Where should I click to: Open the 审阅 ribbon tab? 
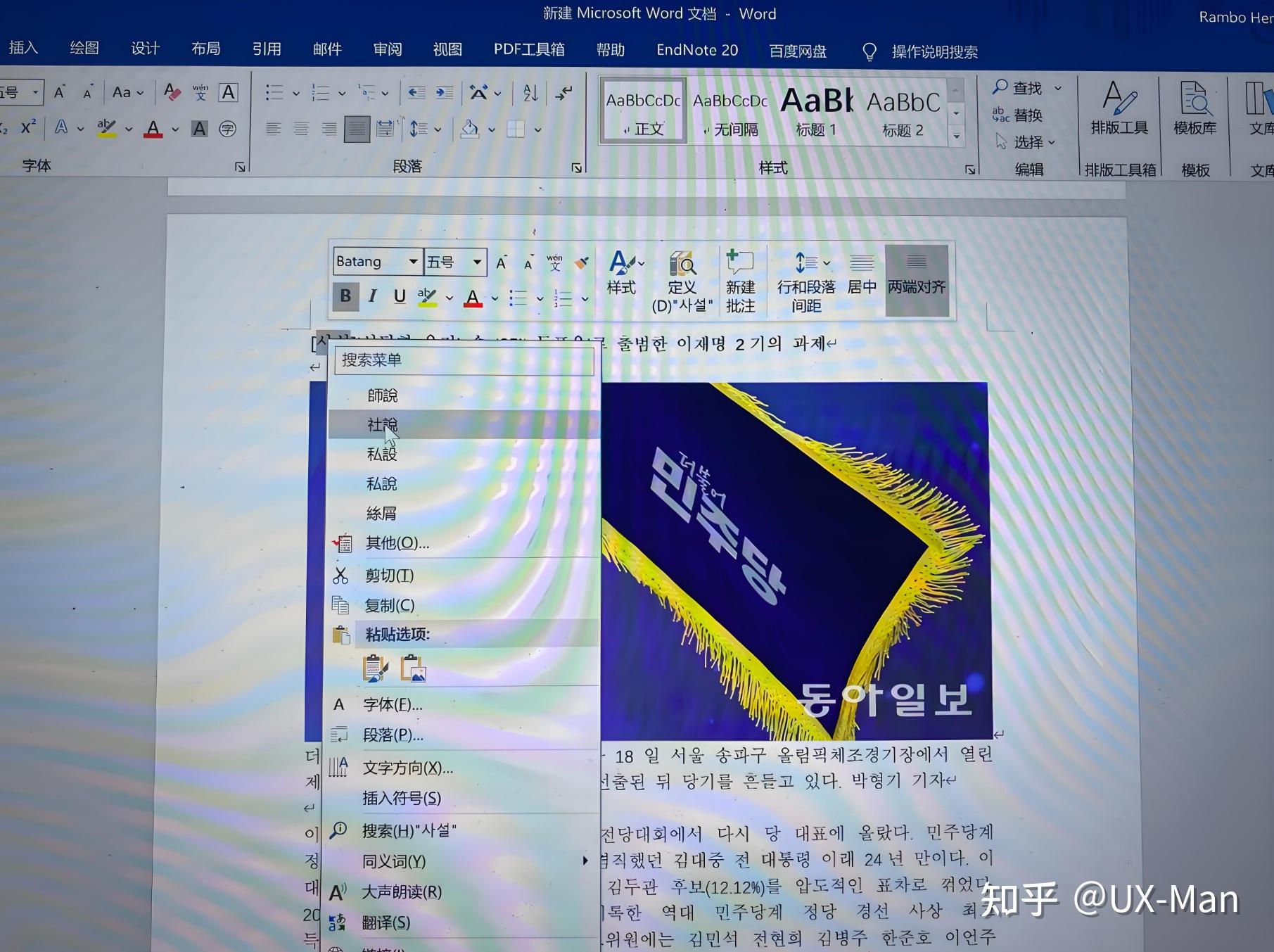pyautogui.click(x=388, y=49)
